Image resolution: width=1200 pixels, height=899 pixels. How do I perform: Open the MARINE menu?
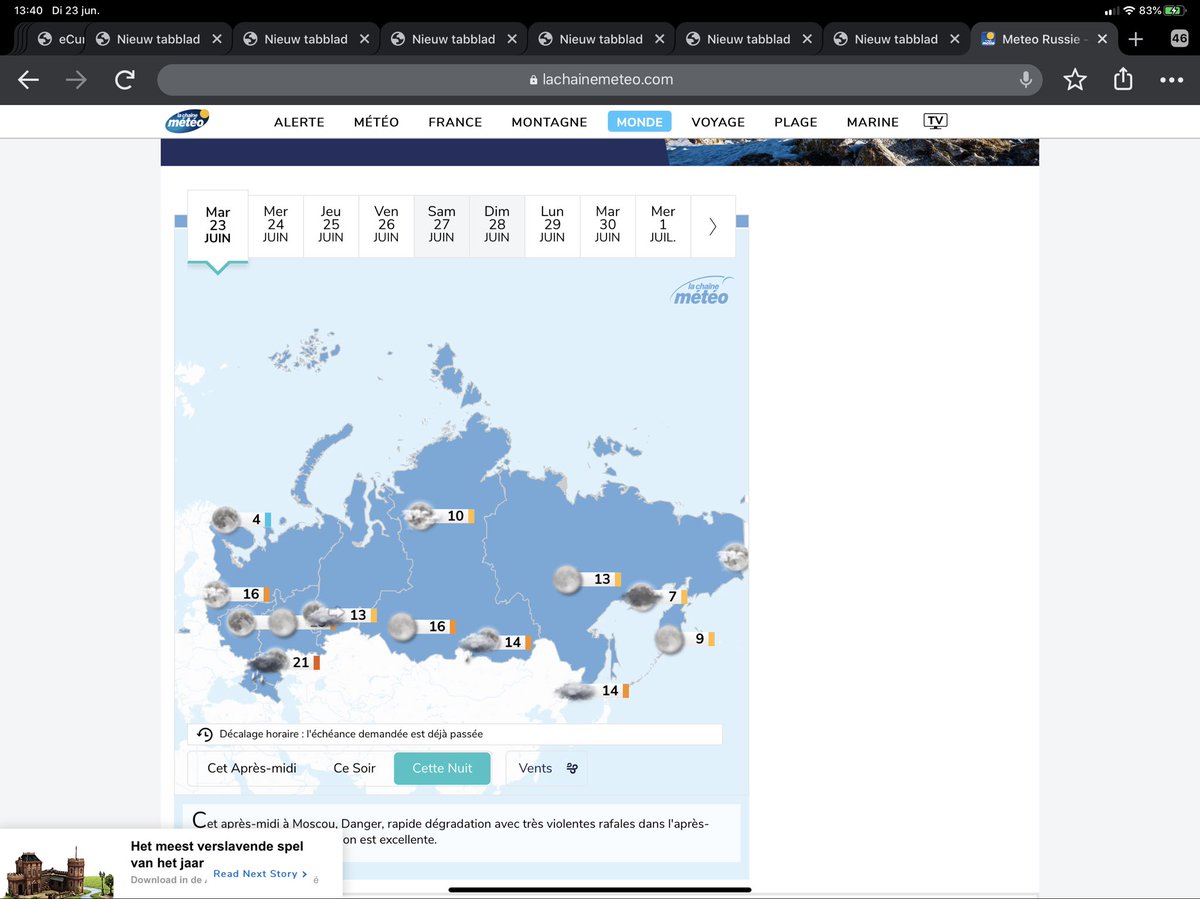pyautogui.click(x=873, y=122)
